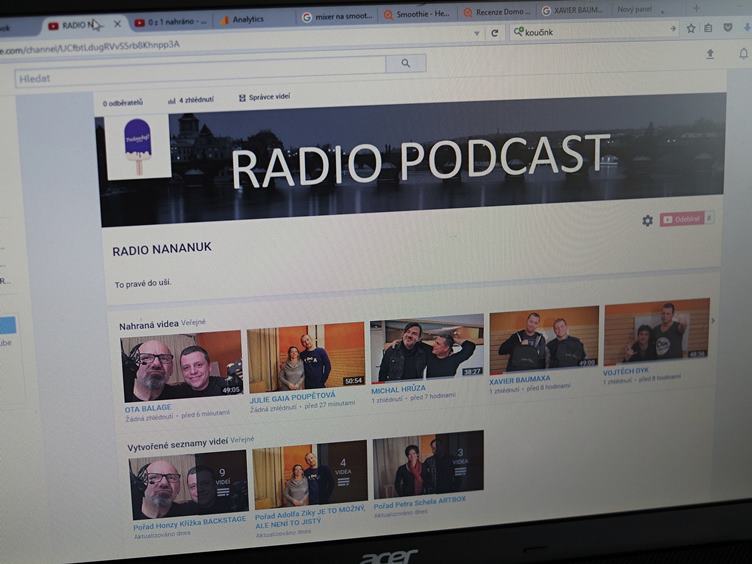Image resolution: width=752 pixels, height=564 pixels.
Task: Open 'Správce videí' video manager
Action: [x=265, y=97]
